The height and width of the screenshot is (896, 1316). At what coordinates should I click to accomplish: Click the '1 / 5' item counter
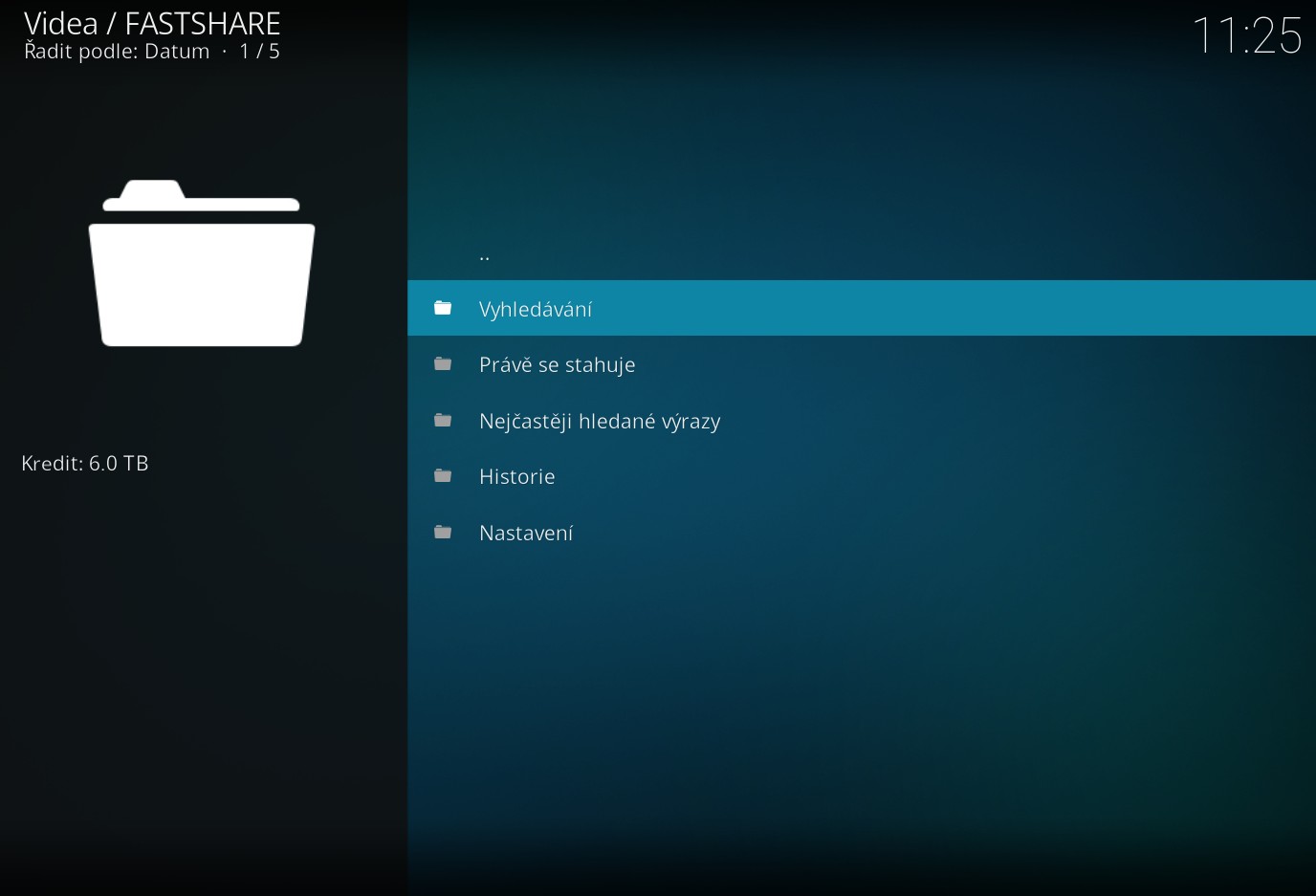(x=260, y=52)
